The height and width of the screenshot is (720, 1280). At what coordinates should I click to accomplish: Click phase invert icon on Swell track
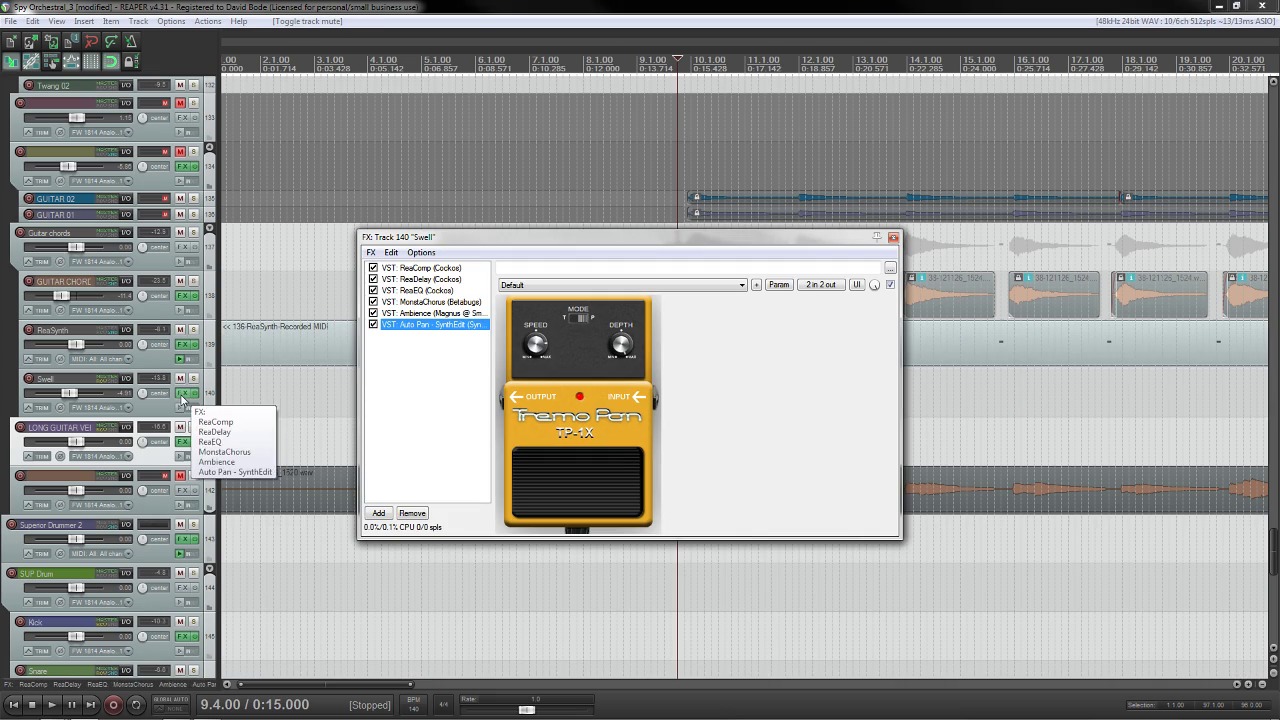[x=60, y=408]
